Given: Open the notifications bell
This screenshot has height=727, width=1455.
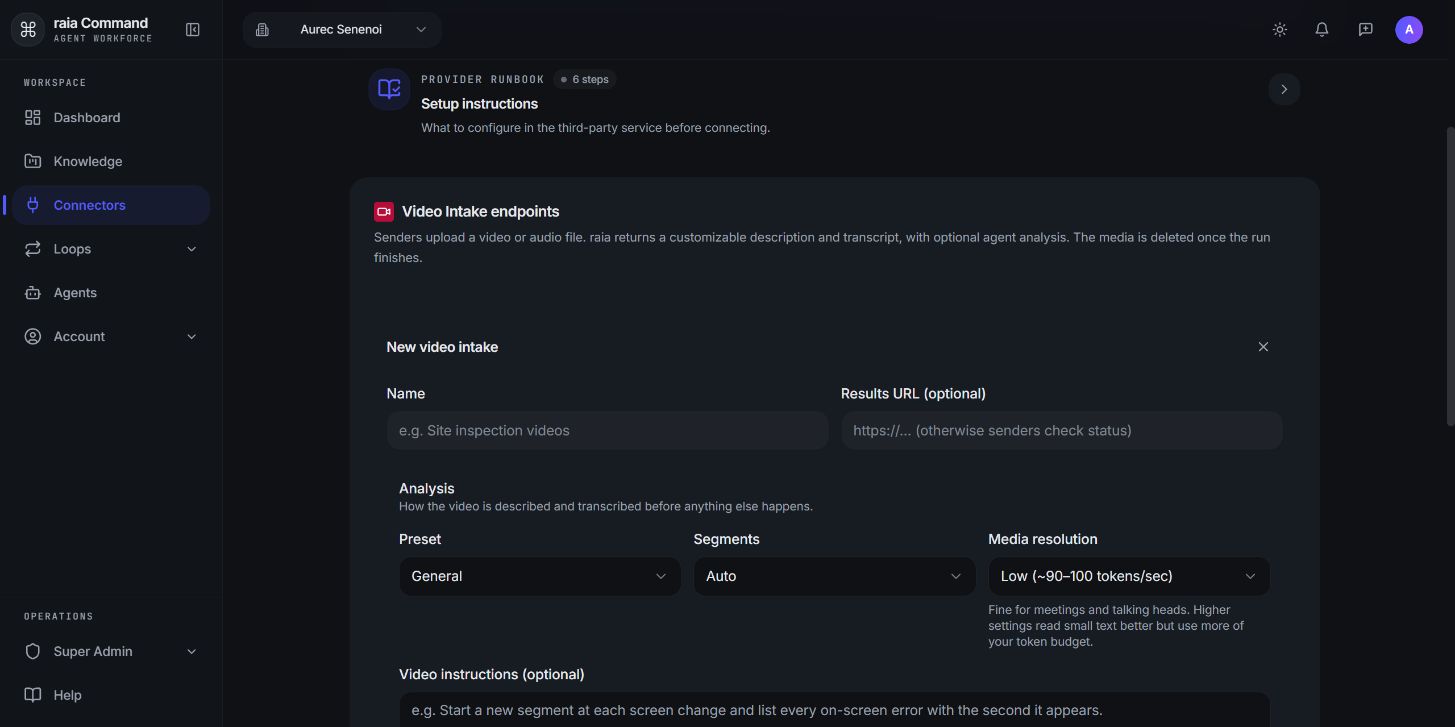Looking at the screenshot, I should (x=1322, y=30).
